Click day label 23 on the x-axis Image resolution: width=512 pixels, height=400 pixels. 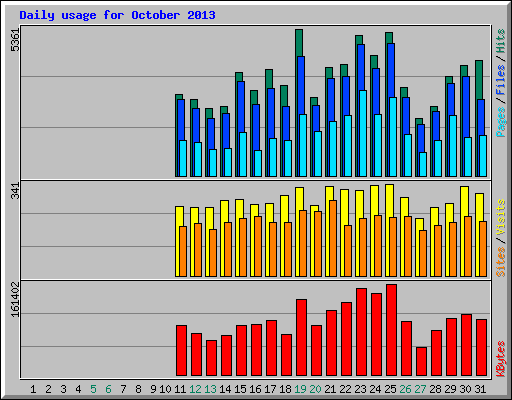pos(360,389)
